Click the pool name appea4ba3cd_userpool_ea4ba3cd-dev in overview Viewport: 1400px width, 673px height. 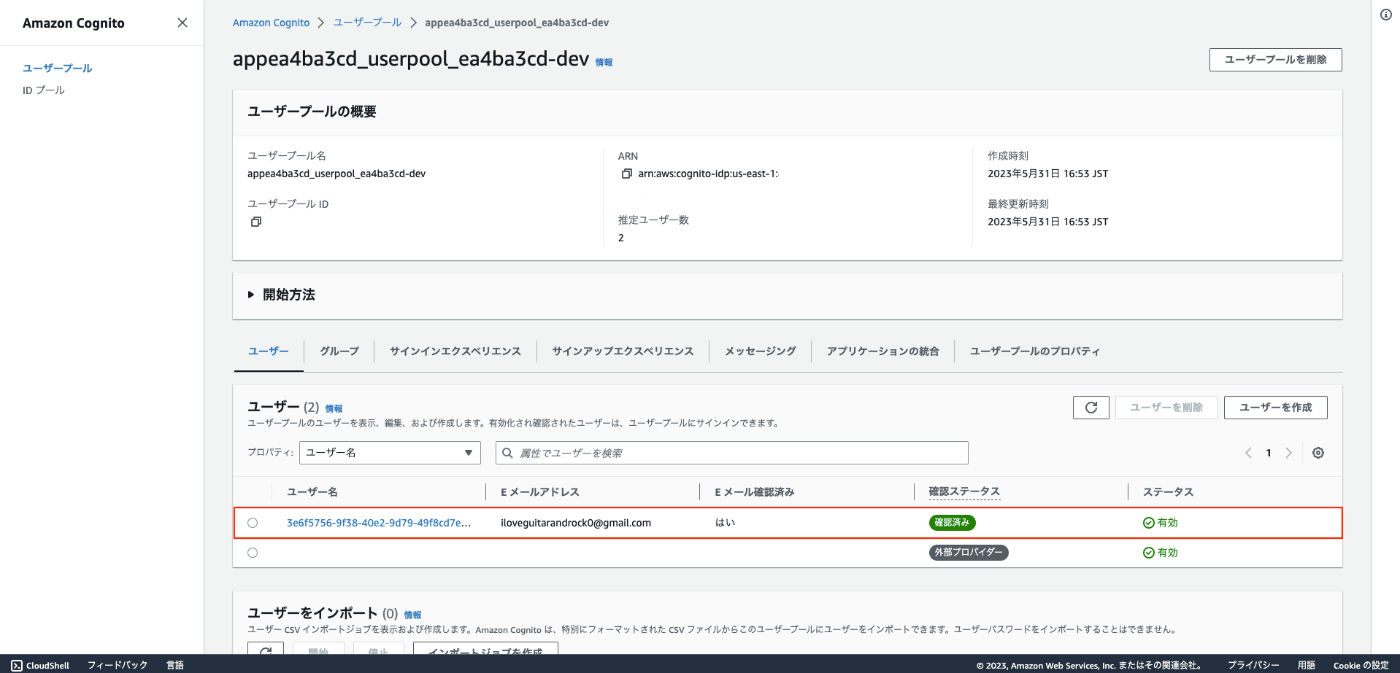[337, 173]
